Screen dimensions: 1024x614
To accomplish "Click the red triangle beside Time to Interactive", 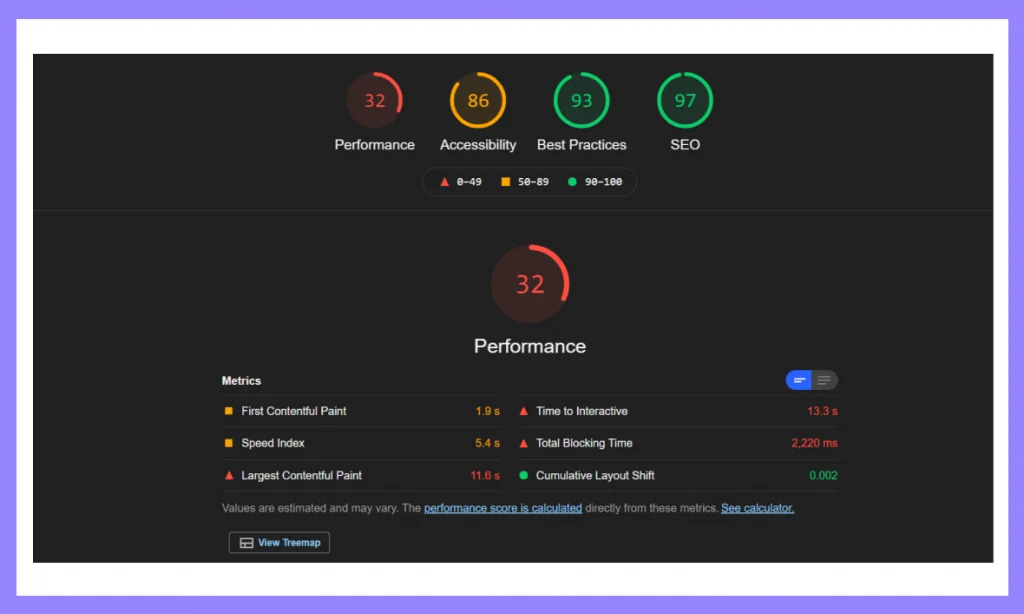I will point(523,411).
